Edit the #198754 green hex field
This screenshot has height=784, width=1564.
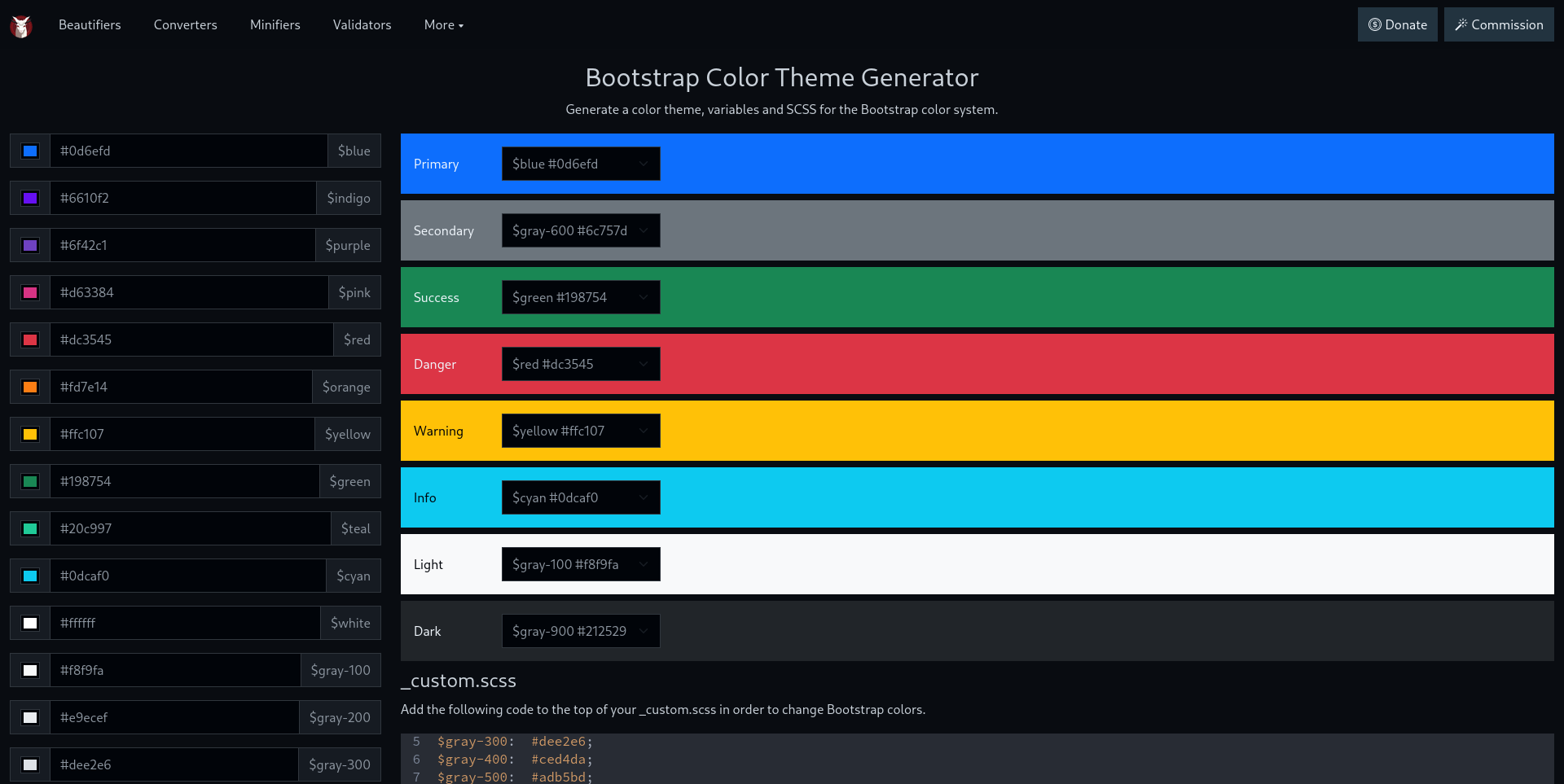click(x=185, y=481)
